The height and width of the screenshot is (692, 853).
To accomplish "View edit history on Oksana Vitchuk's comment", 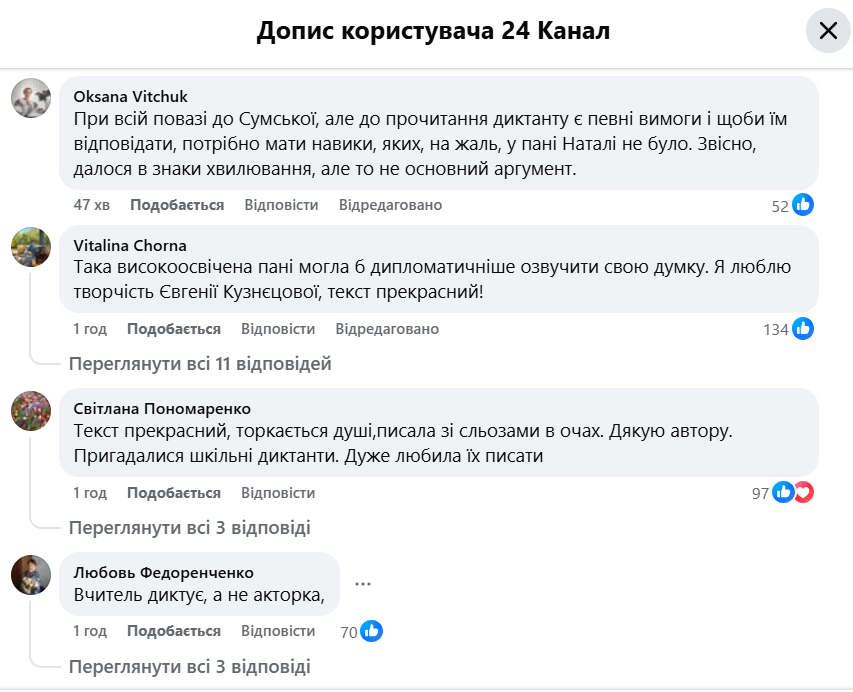I will [x=390, y=205].
